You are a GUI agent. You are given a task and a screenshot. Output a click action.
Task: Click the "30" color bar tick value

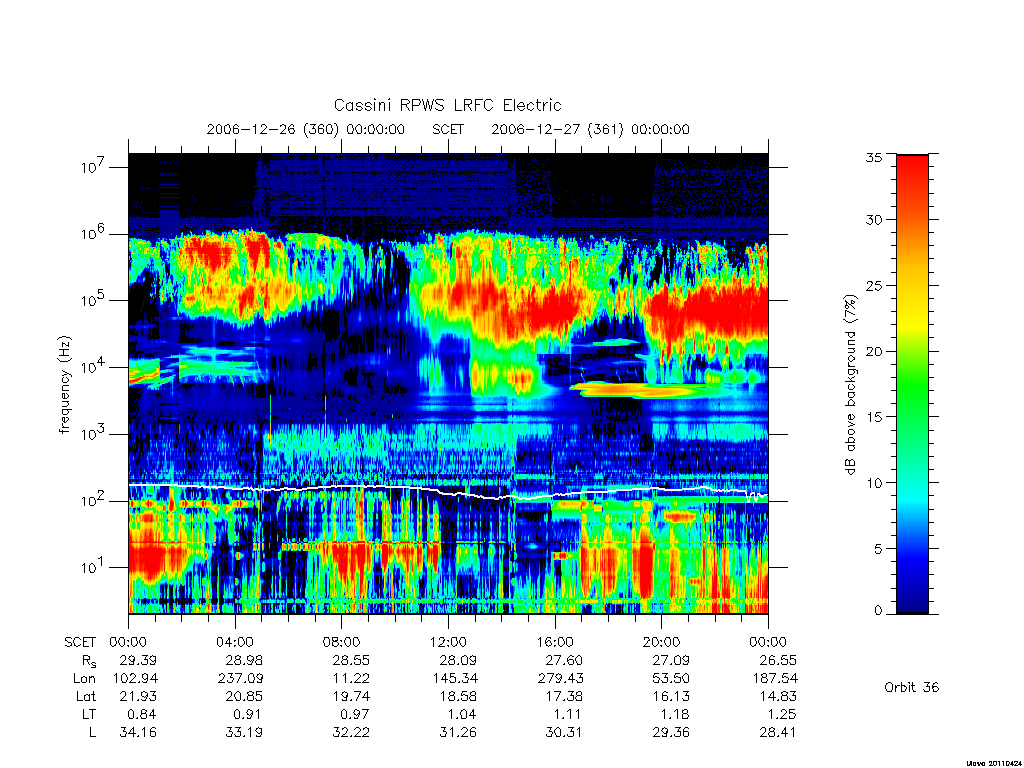(873, 219)
